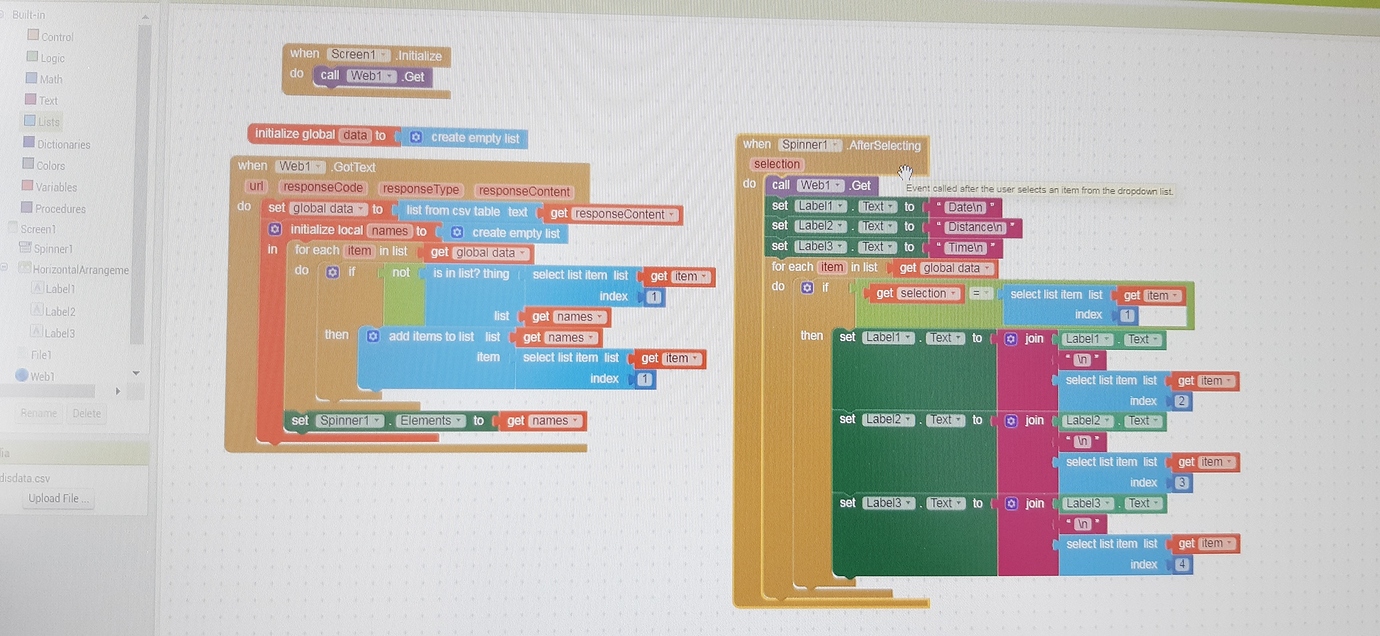Open the Control blocks drawer
This screenshot has width=1380, height=636.
click(58, 36)
